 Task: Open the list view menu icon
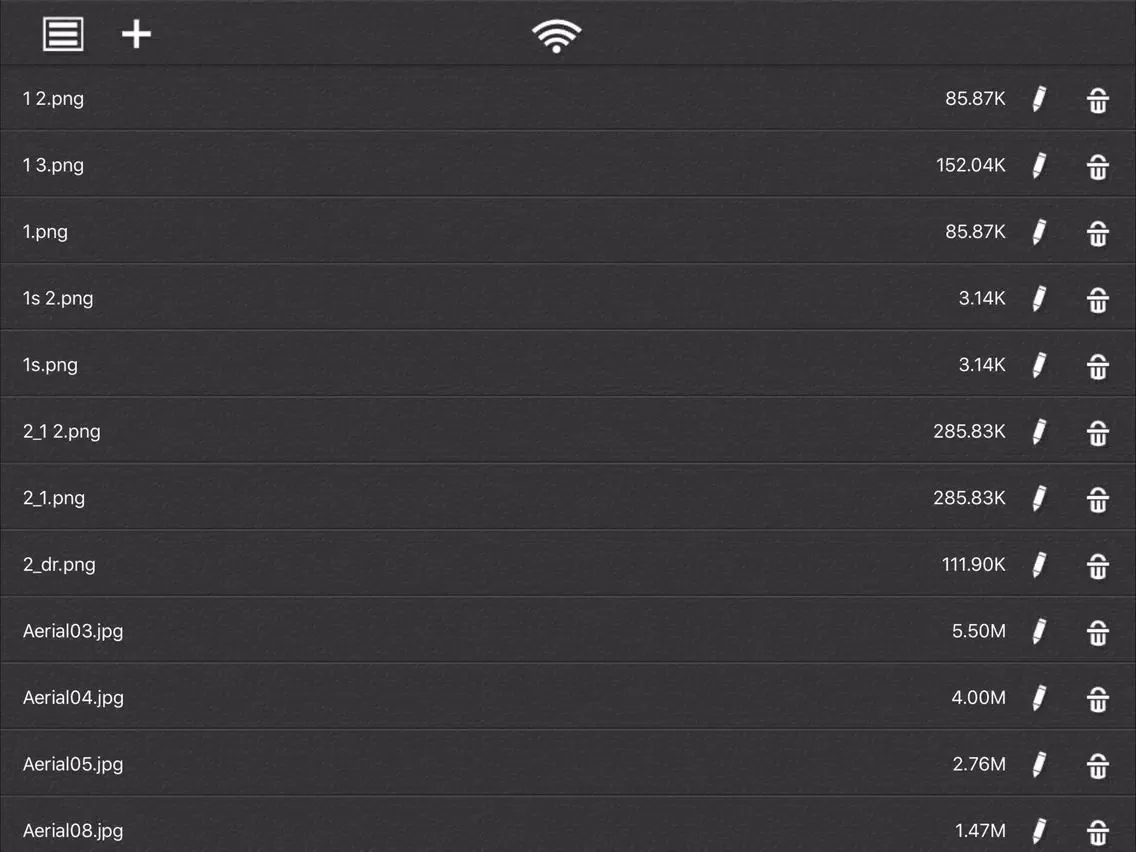[x=63, y=34]
